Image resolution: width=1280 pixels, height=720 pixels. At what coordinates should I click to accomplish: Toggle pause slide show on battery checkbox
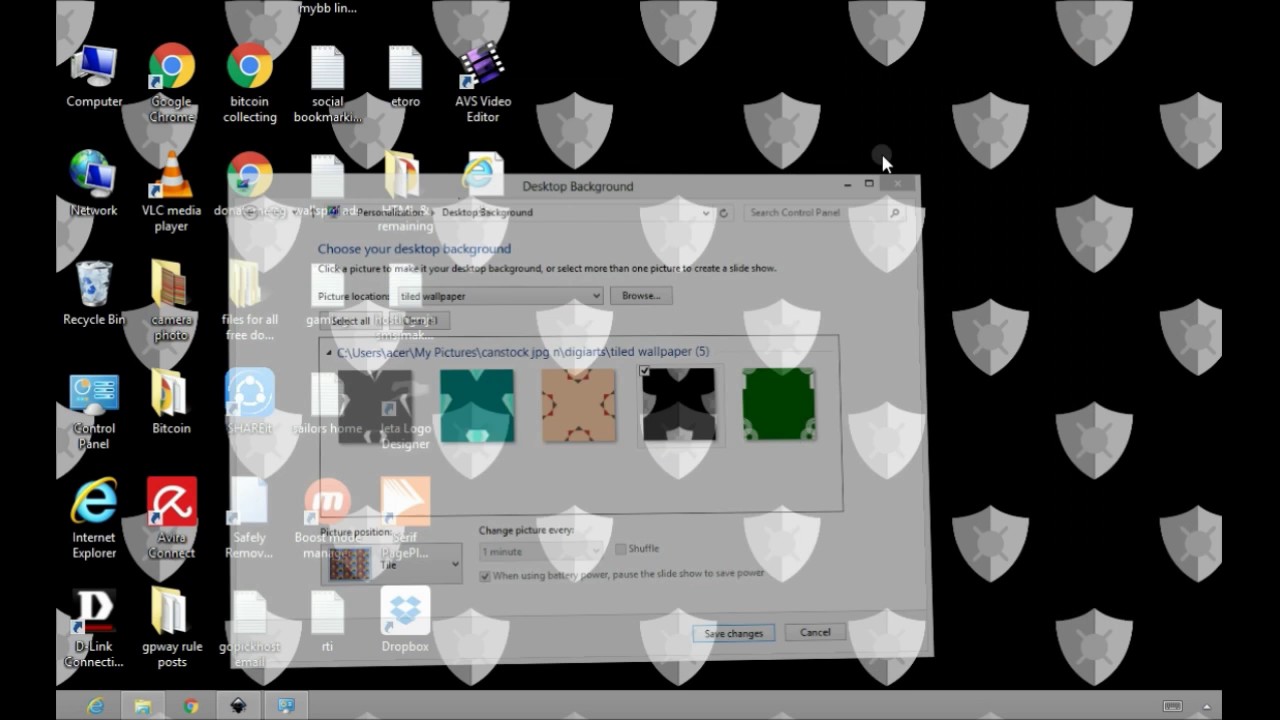(x=485, y=576)
